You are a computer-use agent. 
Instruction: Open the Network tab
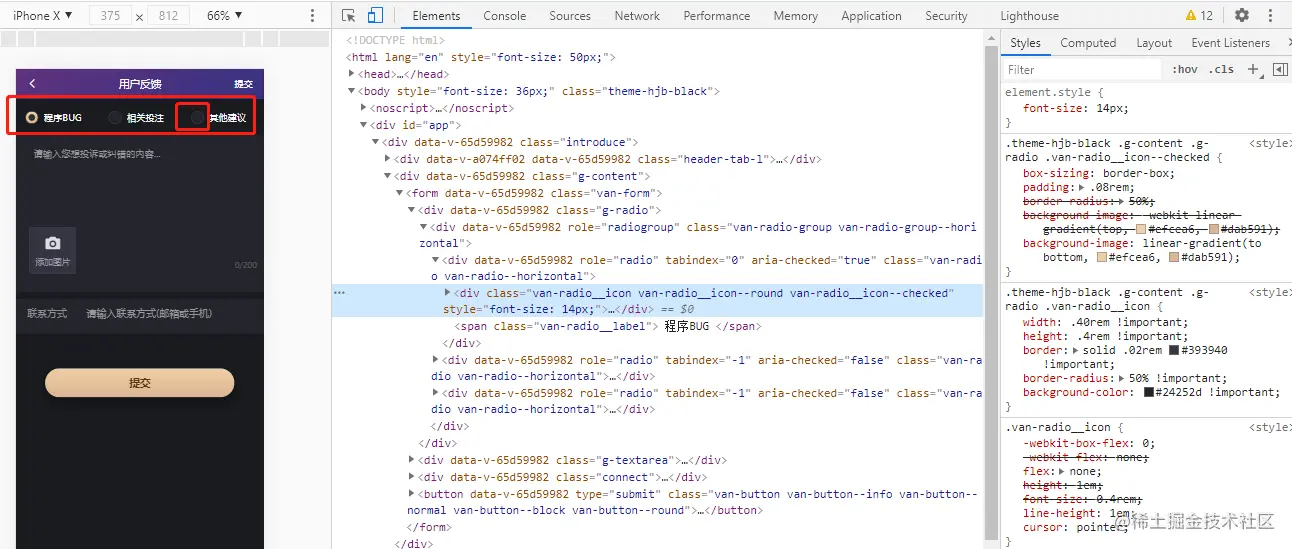(637, 15)
